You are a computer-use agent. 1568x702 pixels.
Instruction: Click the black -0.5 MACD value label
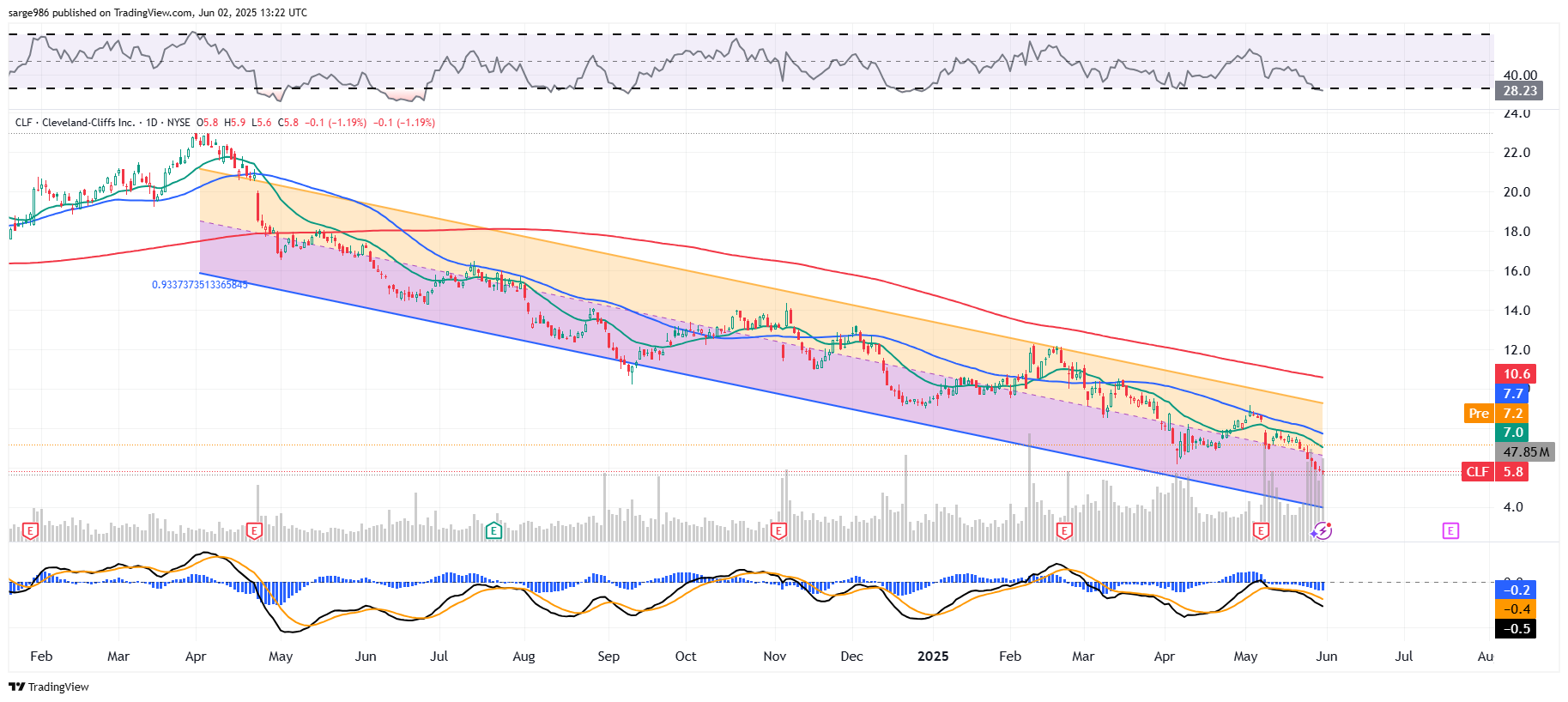coord(1517,629)
